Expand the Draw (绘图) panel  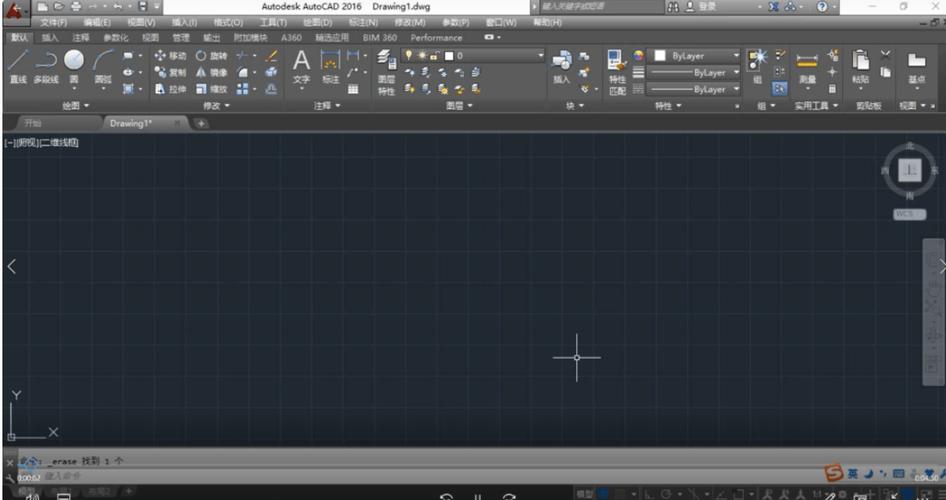(x=75, y=106)
